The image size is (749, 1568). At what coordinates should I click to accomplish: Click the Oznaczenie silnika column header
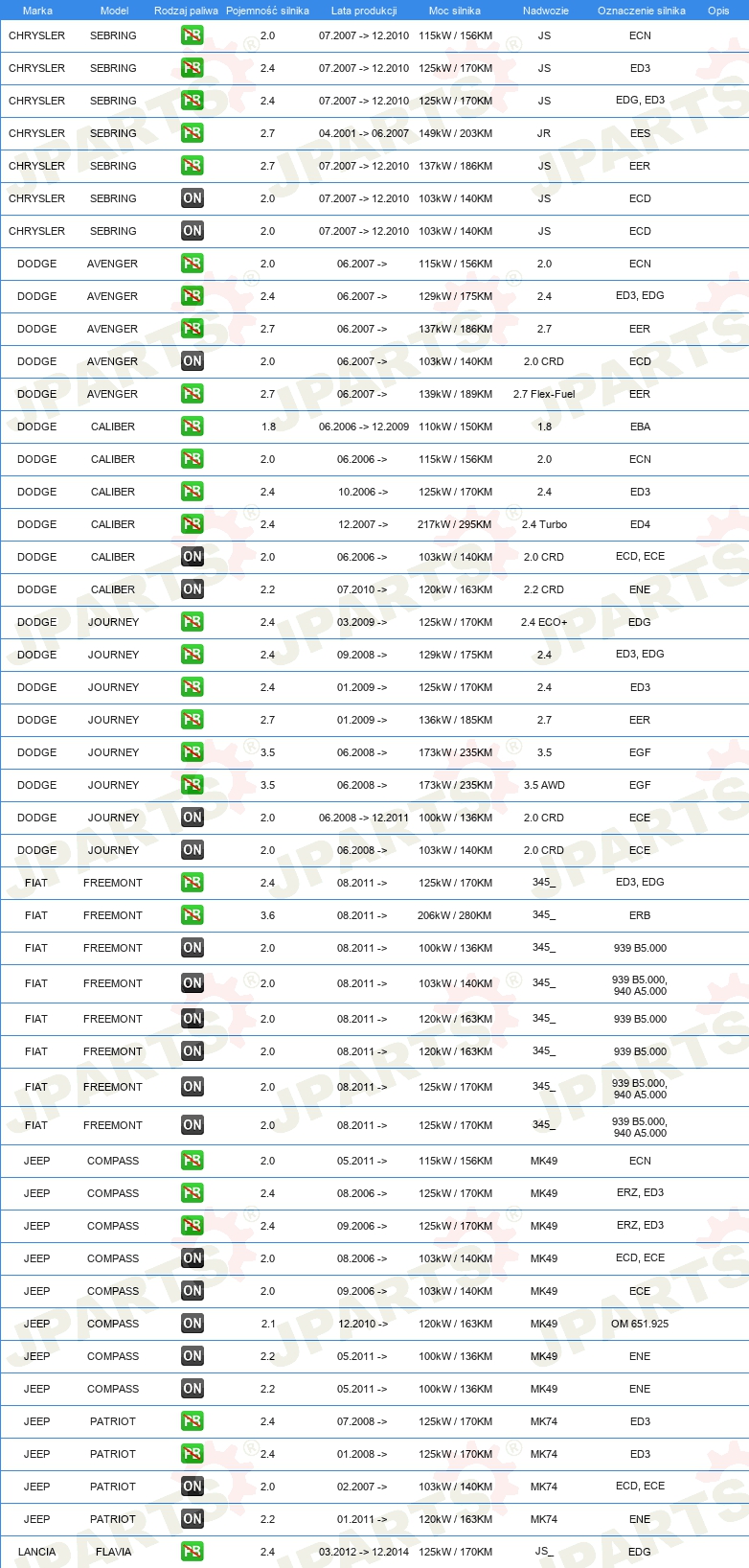[x=642, y=11]
